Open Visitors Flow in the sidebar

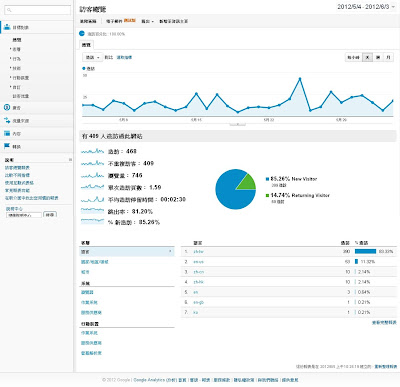[21, 96]
